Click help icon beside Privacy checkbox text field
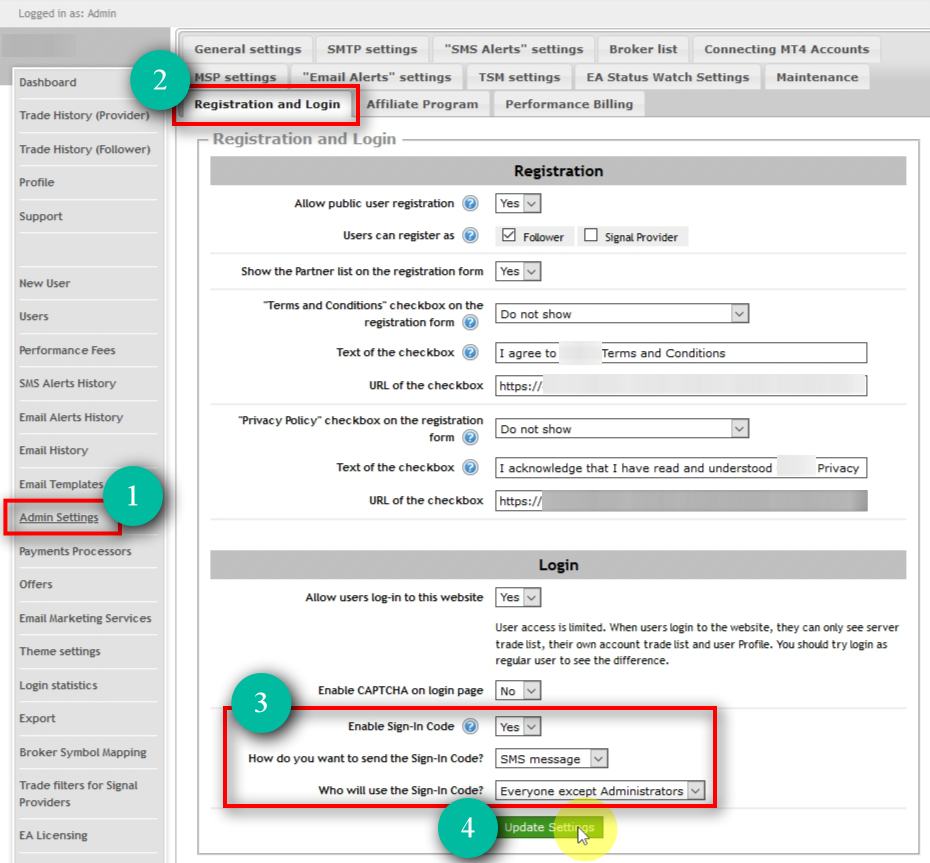This screenshot has width=930, height=863. click(470, 468)
